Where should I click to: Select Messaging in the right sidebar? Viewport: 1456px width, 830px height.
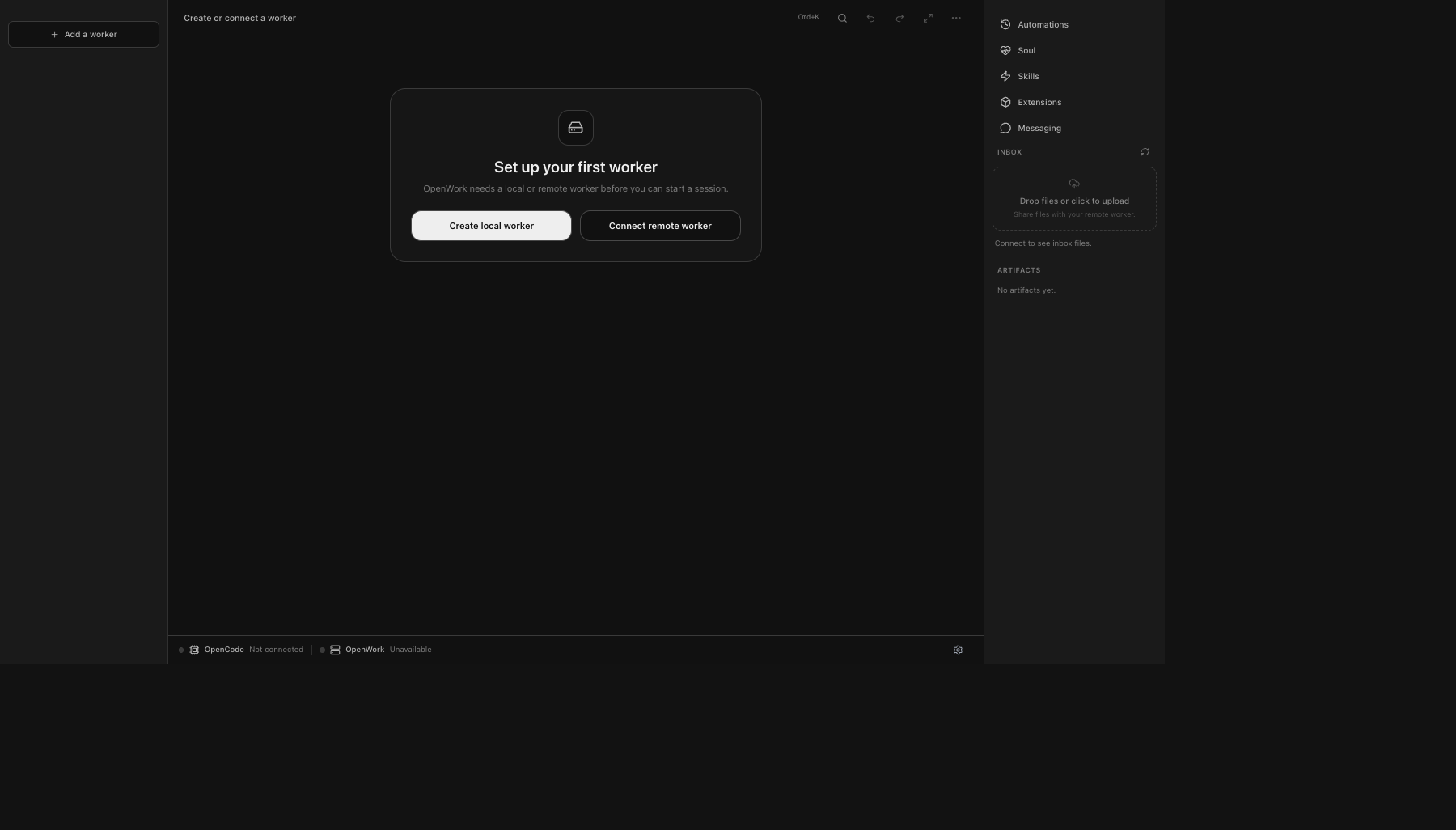pyautogui.click(x=1039, y=128)
